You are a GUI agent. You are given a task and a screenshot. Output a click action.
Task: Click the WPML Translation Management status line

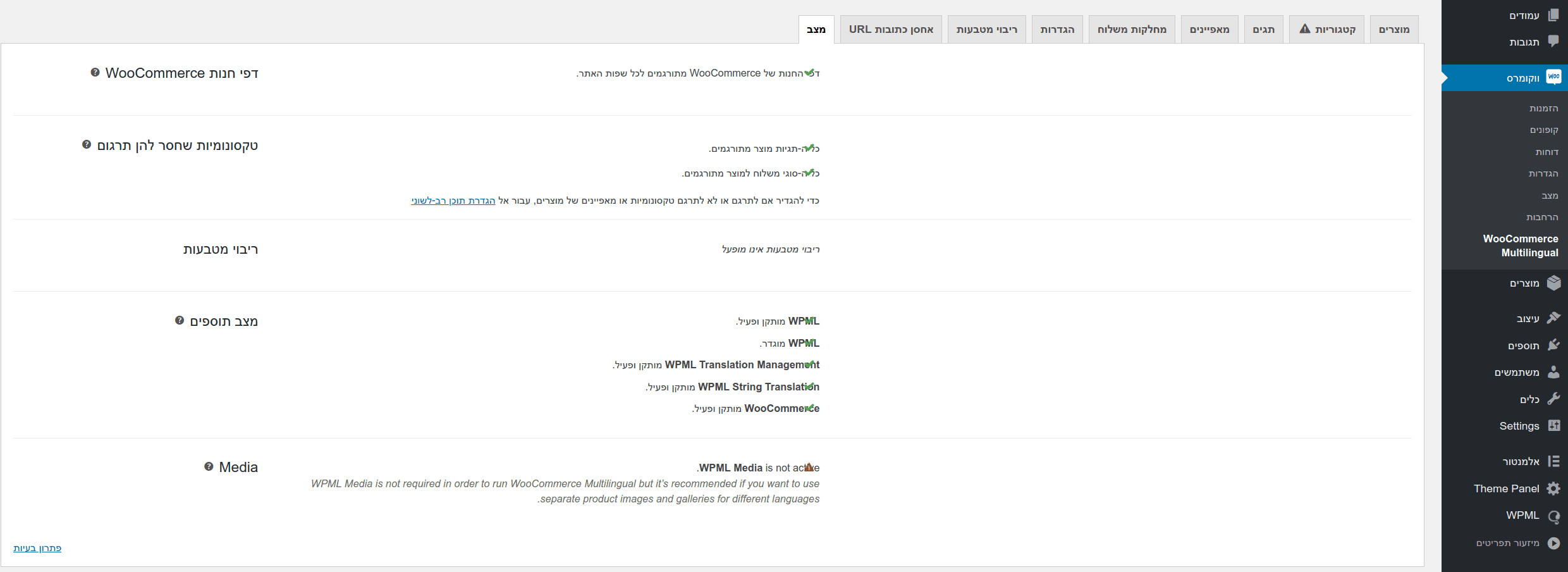[716, 364]
